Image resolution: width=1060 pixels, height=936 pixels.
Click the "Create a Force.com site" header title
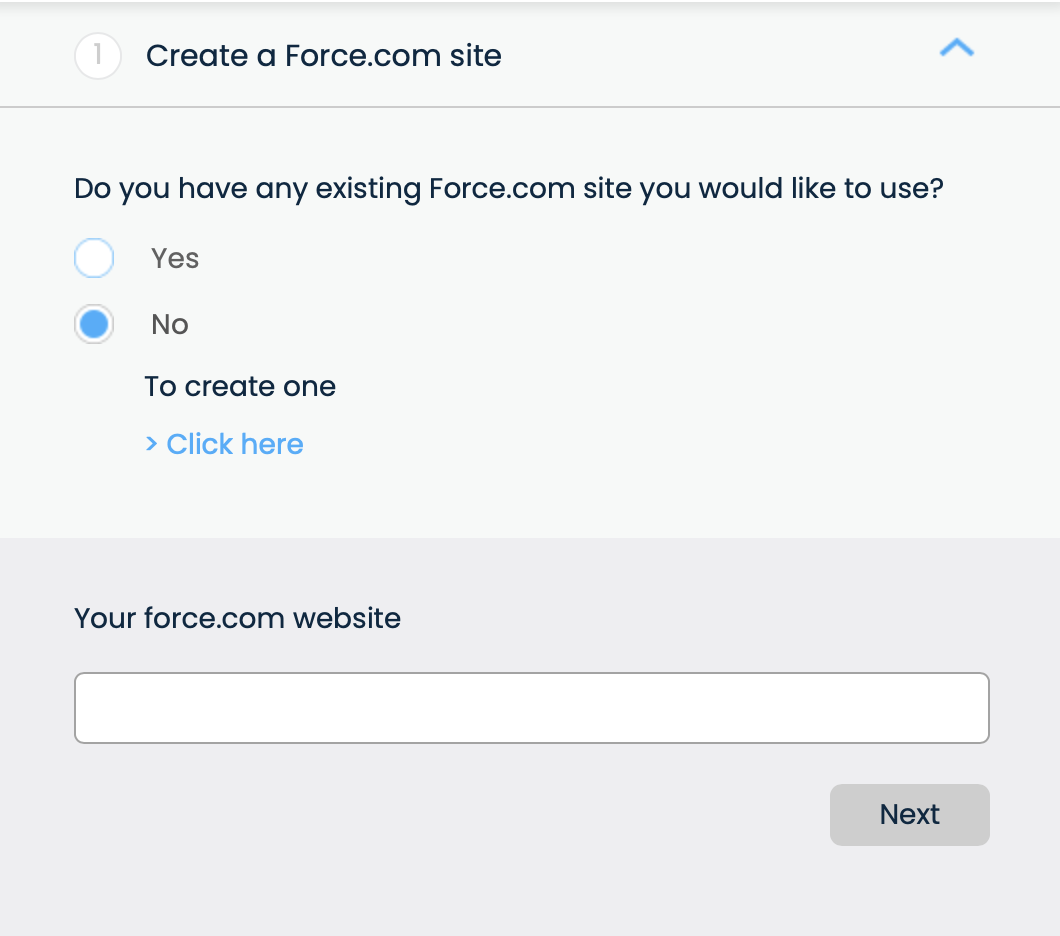(x=324, y=56)
